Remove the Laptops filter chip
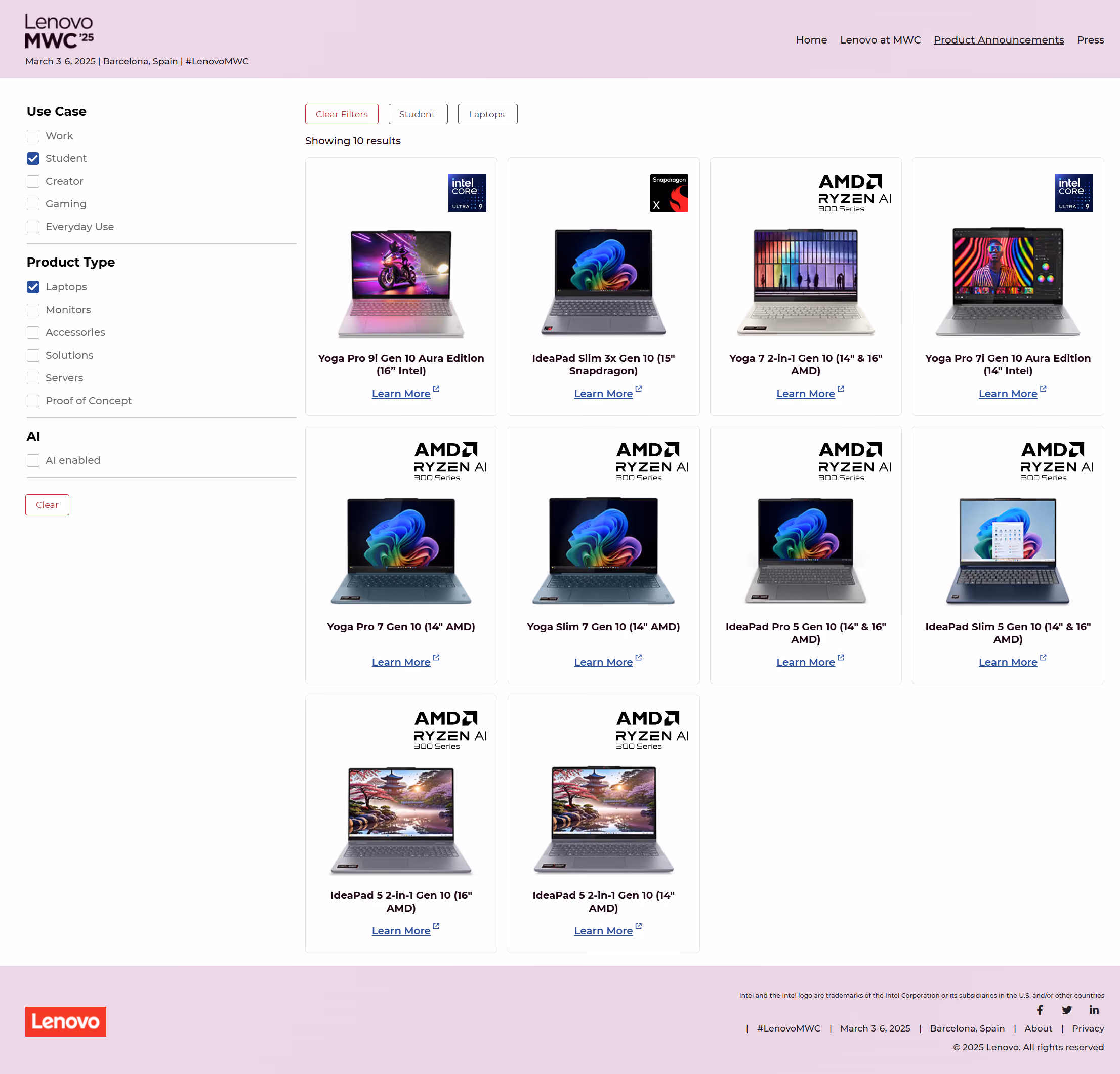Screen dimensions: 1120x1074 [x=487, y=114]
